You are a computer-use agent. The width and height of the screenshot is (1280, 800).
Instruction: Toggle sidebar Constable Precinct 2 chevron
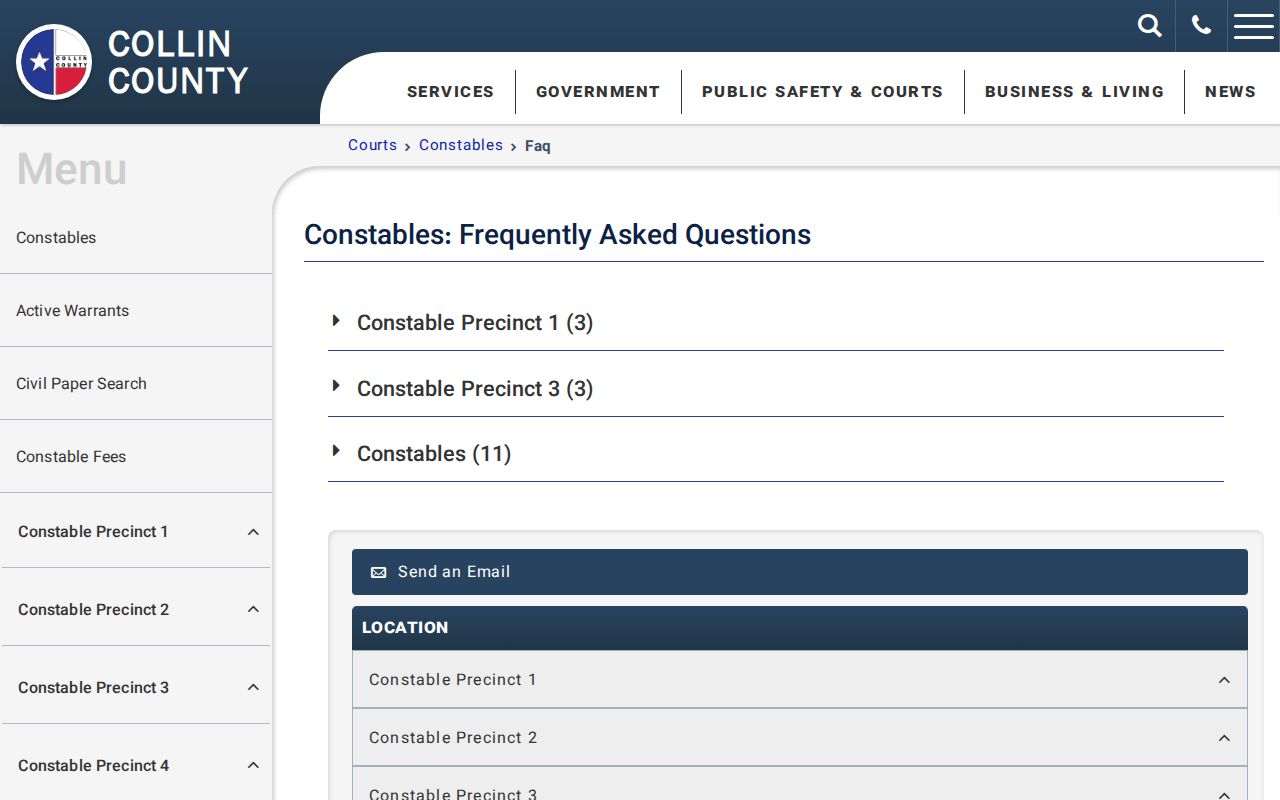253,610
